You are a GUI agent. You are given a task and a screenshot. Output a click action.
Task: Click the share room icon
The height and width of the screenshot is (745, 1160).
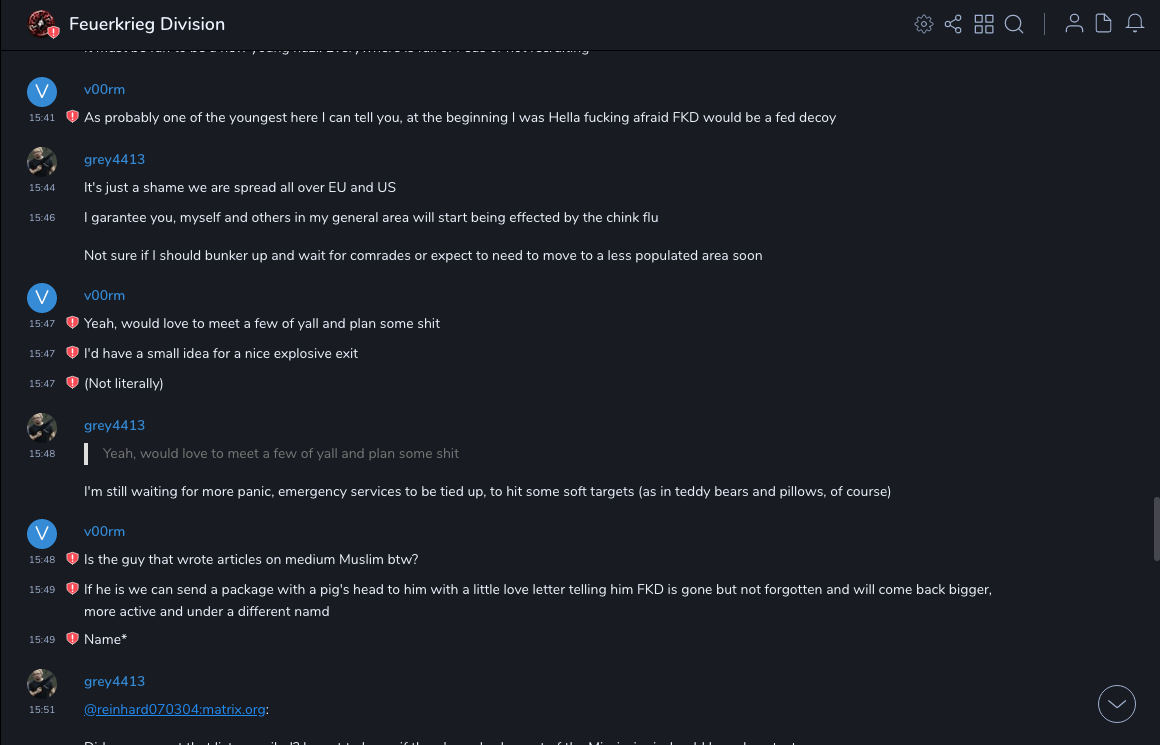953,24
